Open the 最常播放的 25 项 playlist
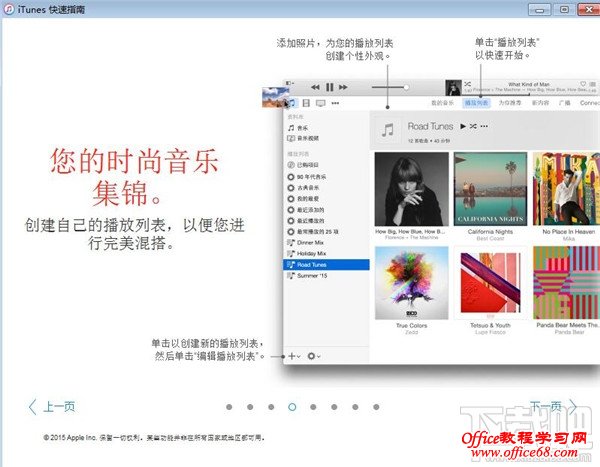Screen dimensions: 600x467 pos(313,232)
